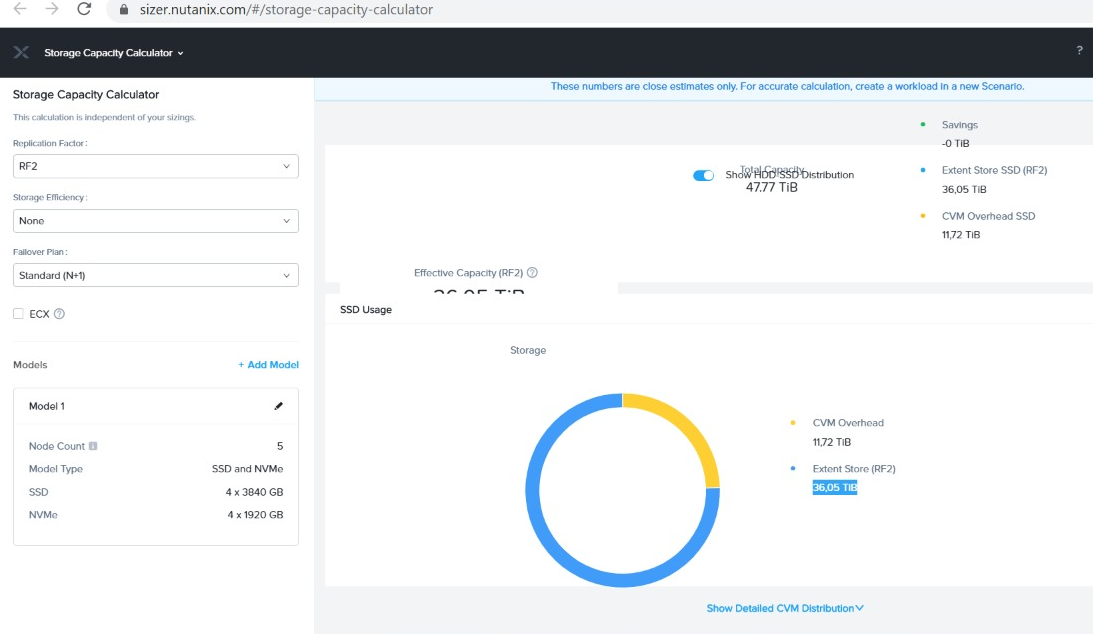Screen dimensions: 1093x634
Task: Click the SSD Usage section heading
Action: click(x=366, y=309)
